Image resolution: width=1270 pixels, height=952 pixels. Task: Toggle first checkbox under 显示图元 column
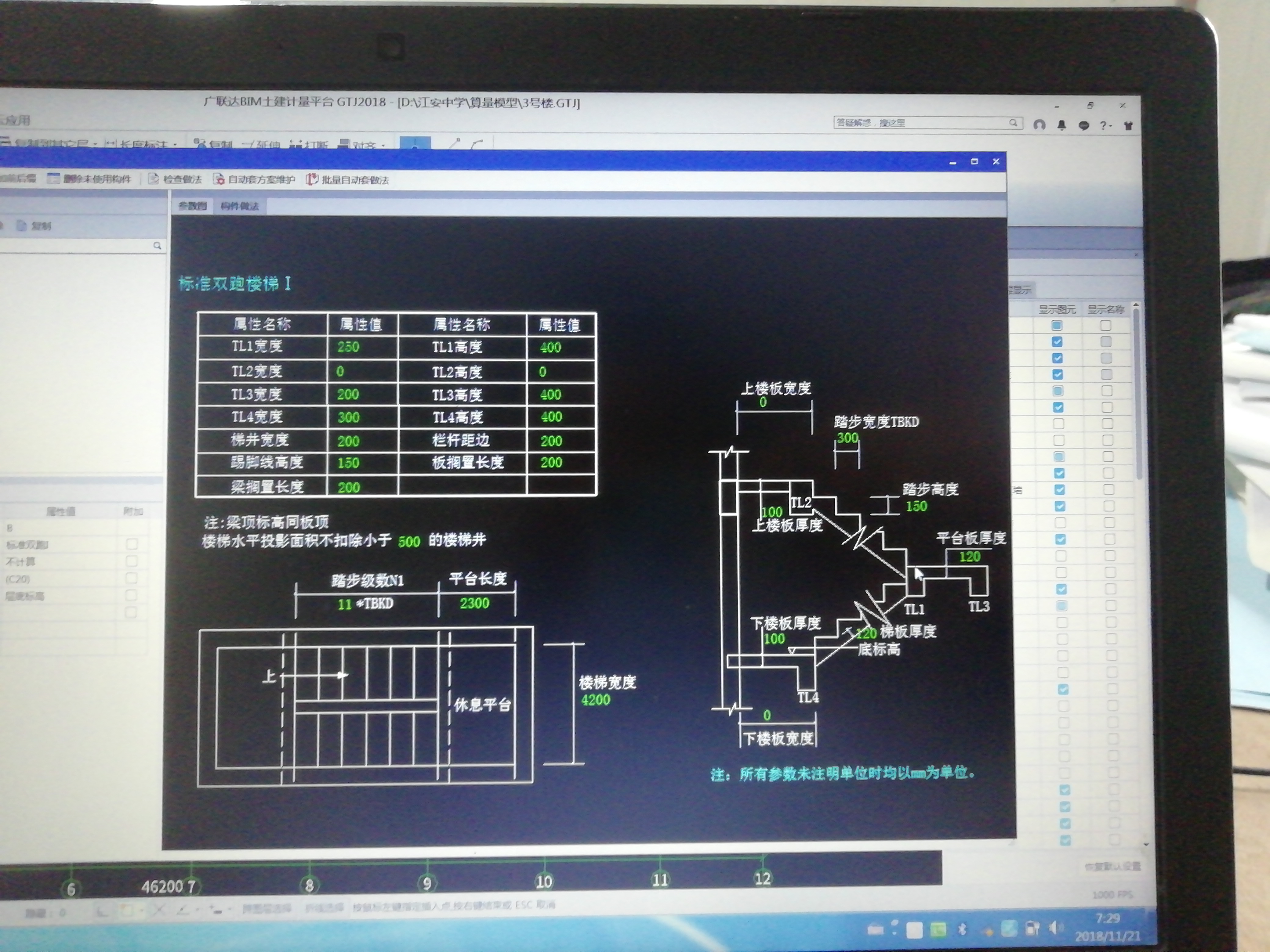[x=1056, y=325]
